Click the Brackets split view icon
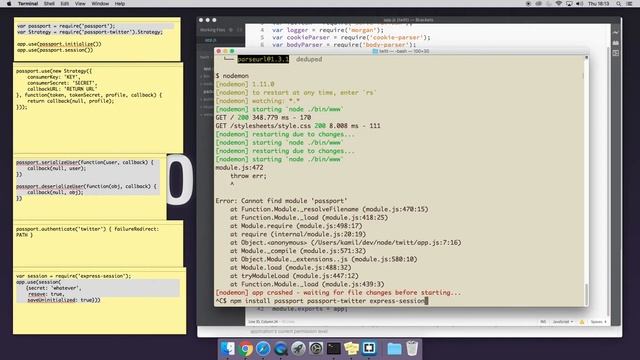 coord(239,30)
